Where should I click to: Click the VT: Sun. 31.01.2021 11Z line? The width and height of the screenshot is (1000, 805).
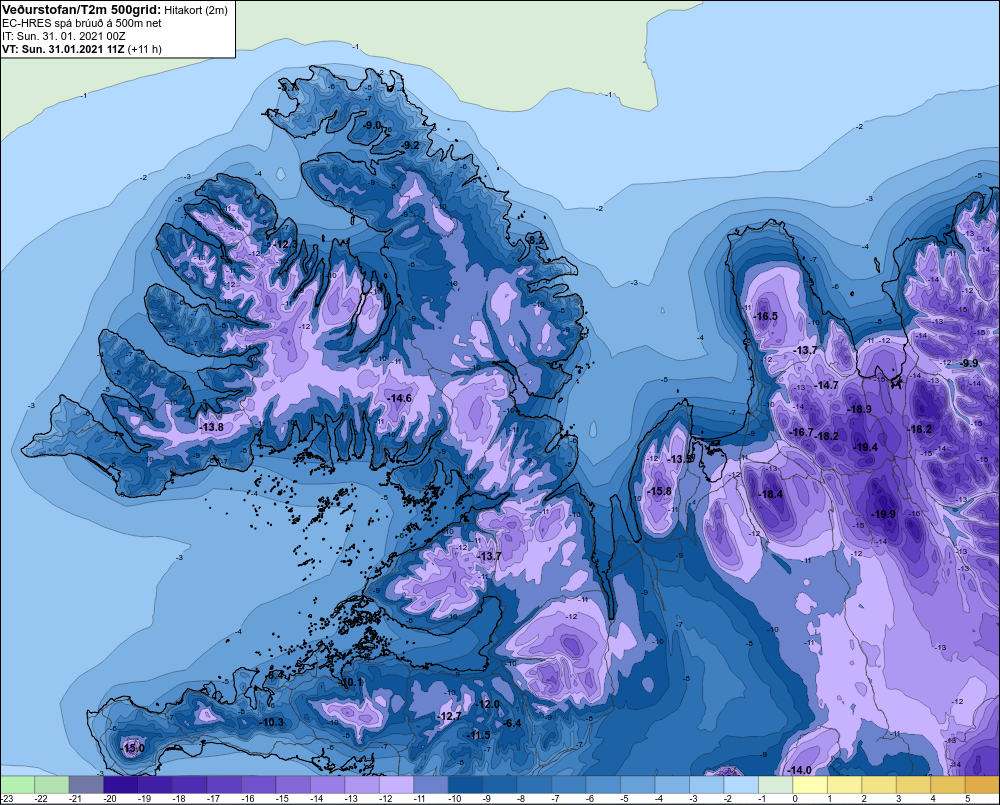82,49
